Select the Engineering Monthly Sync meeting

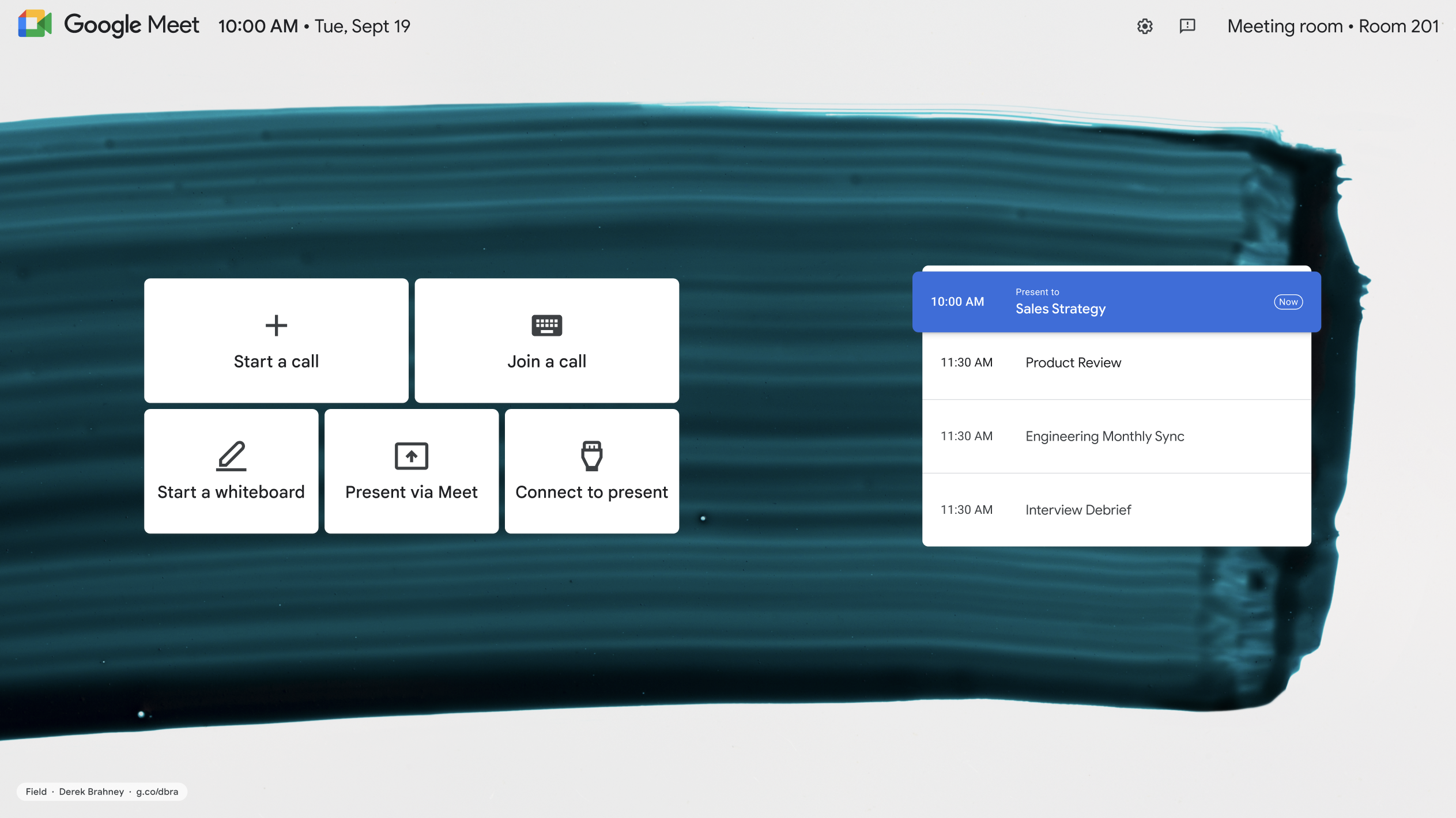point(1104,436)
